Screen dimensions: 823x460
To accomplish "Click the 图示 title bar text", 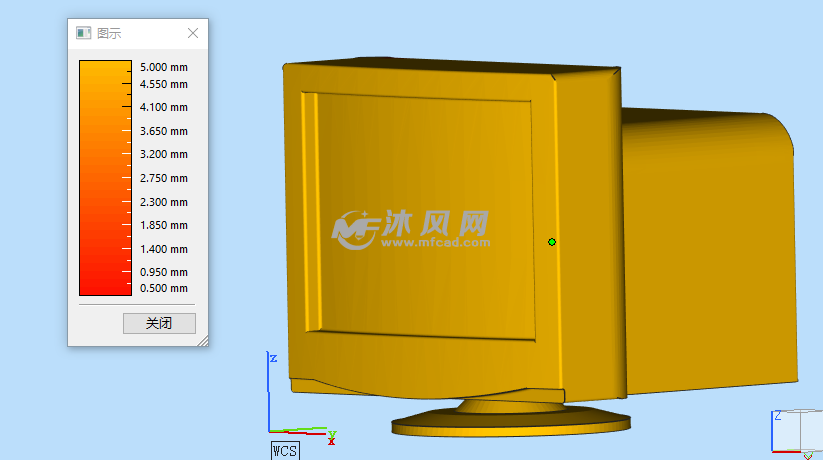I will [109, 33].
